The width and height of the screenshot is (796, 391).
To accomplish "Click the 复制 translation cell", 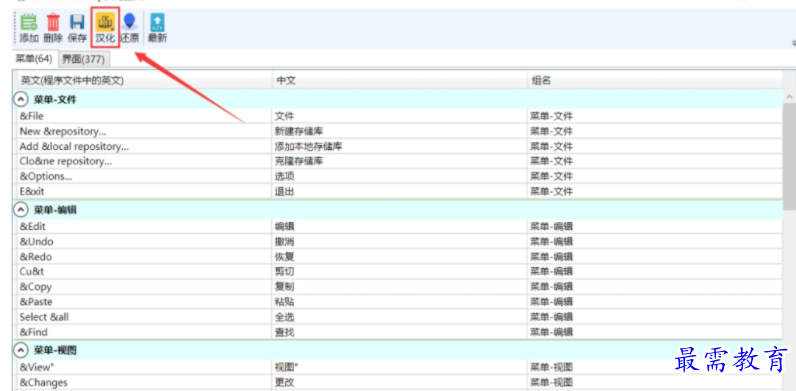I will [400, 287].
